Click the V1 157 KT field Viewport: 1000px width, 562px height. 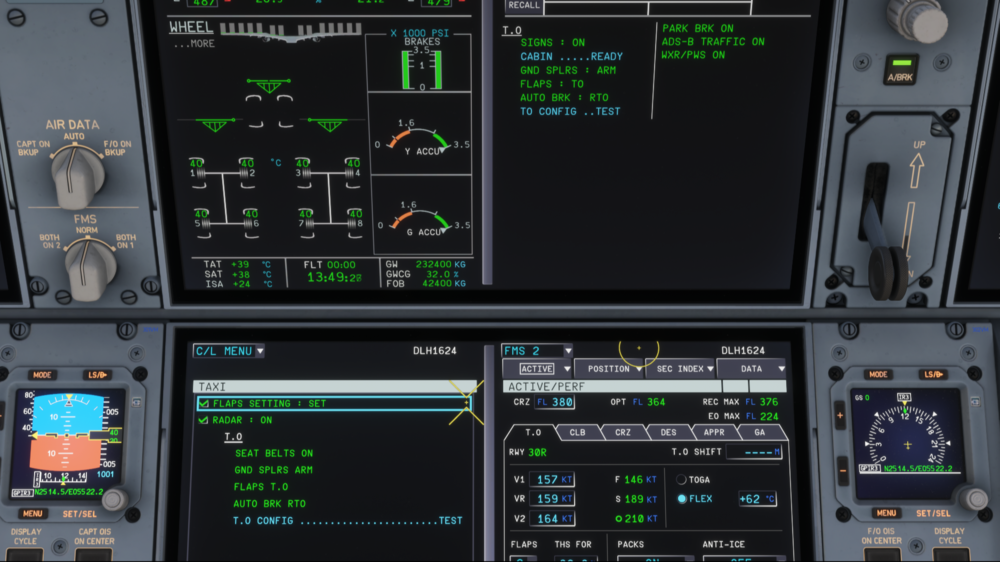[554, 480]
